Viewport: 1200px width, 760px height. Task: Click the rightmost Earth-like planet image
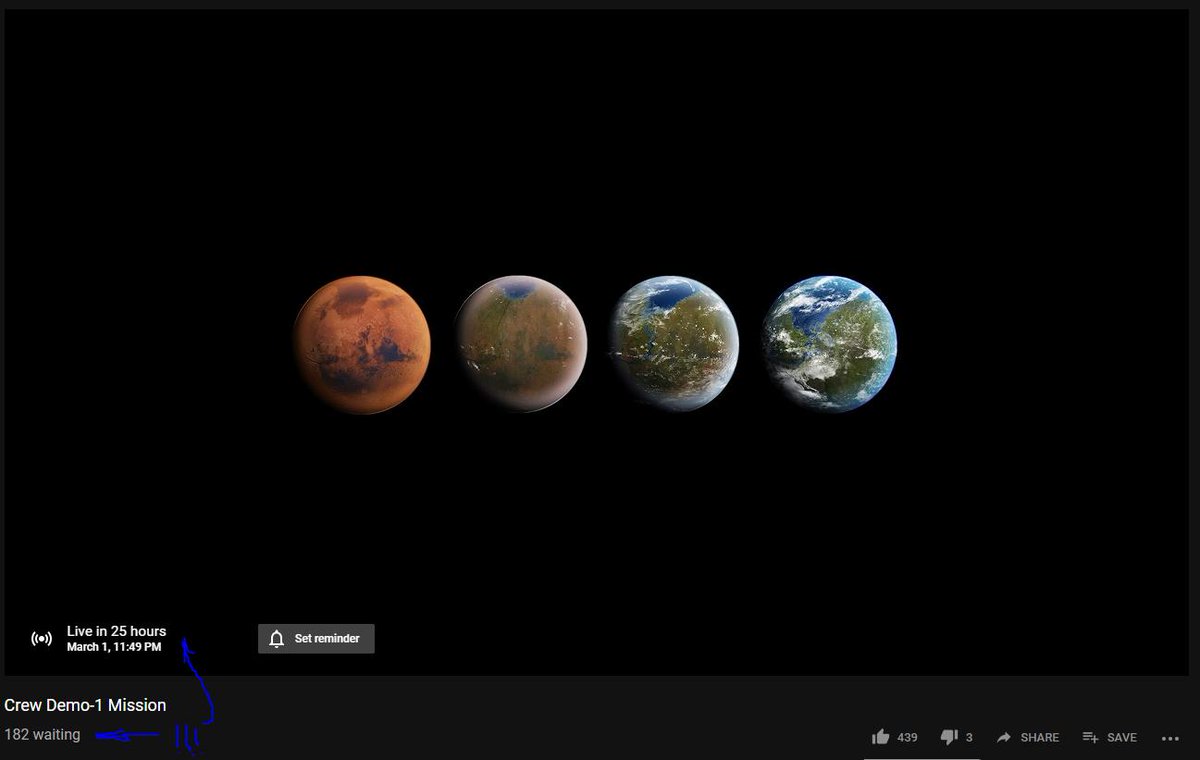tap(829, 343)
